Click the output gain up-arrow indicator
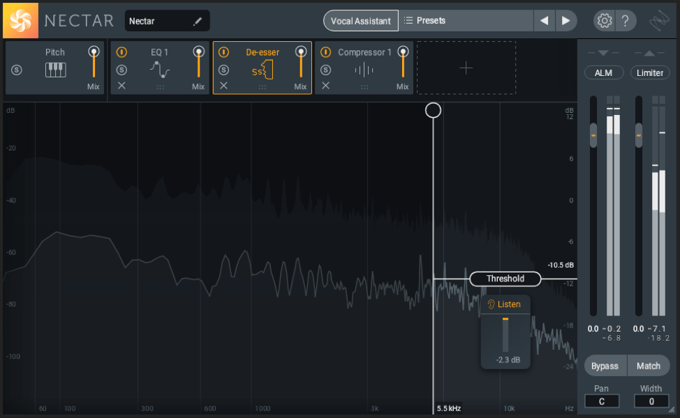The height and width of the screenshot is (418, 680). (649, 53)
